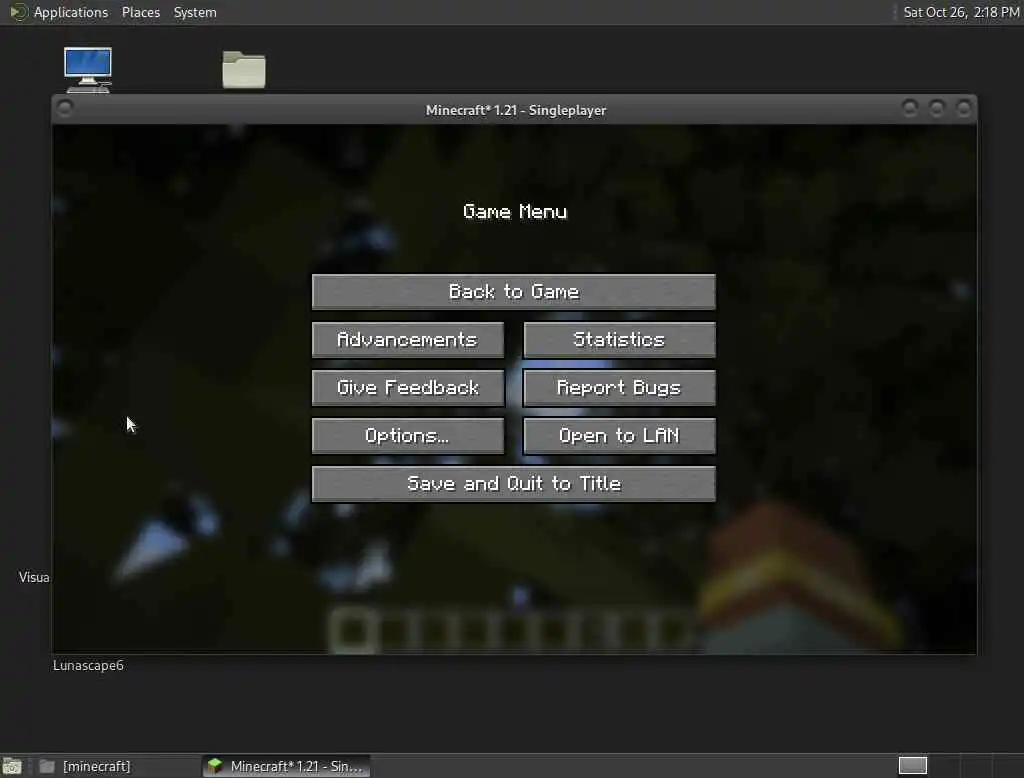Save and Quit to Title
Image resolution: width=1024 pixels, height=778 pixels.
513,484
